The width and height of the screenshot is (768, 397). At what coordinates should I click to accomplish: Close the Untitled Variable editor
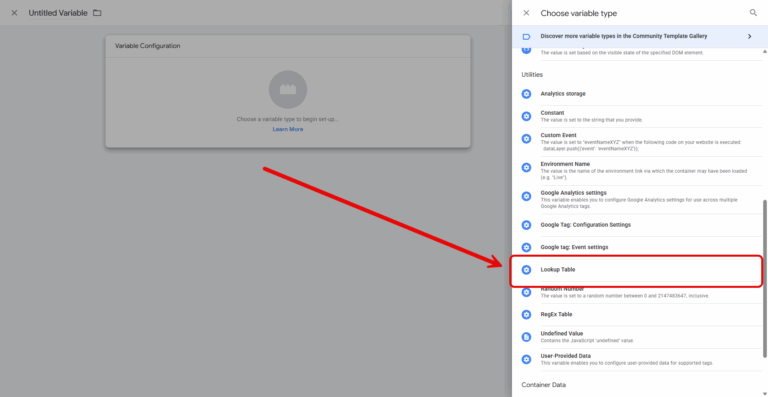[14, 13]
